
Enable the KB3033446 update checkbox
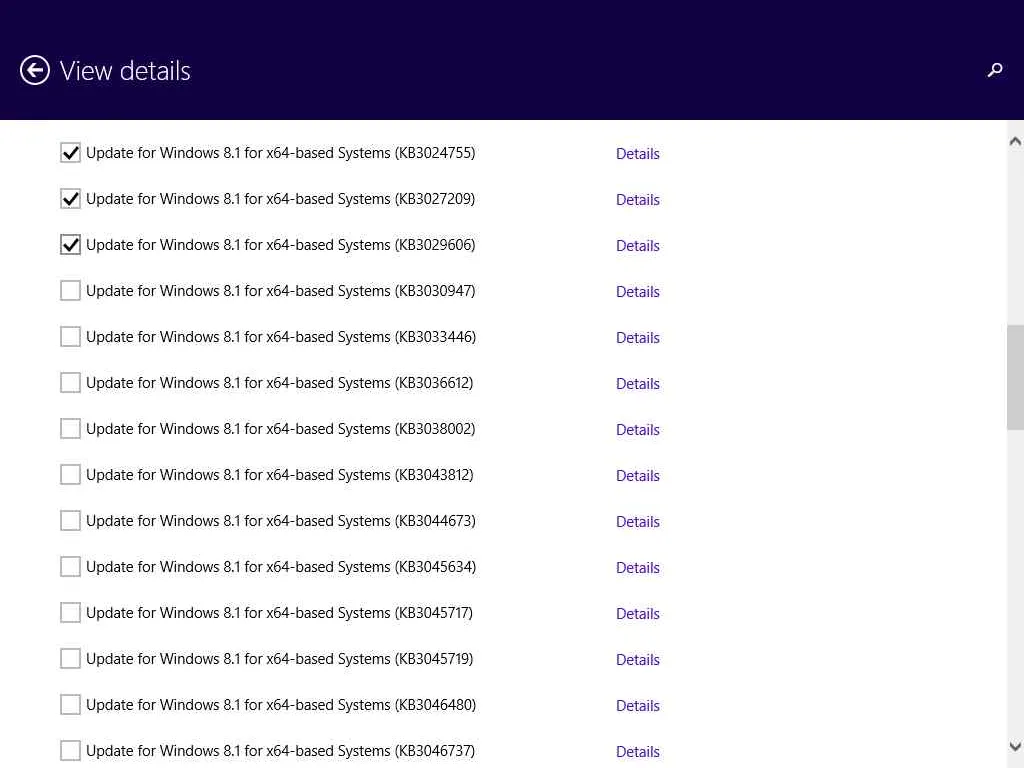[70, 337]
